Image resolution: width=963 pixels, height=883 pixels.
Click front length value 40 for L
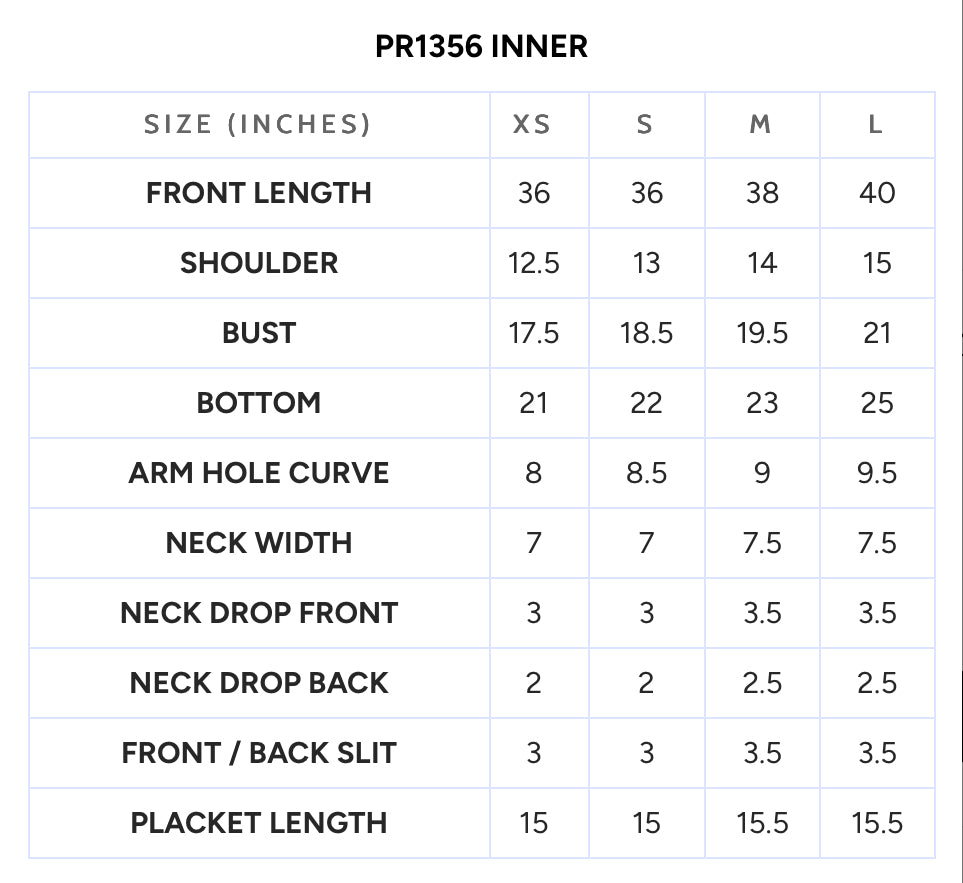(x=877, y=193)
